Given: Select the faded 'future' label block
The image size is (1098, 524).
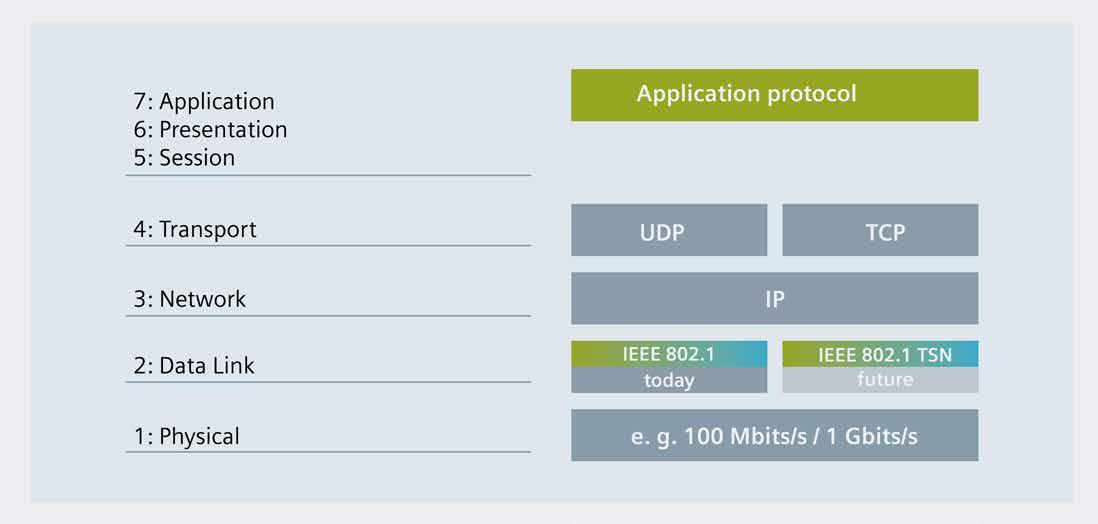Looking at the screenshot, I should click(880, 380).
